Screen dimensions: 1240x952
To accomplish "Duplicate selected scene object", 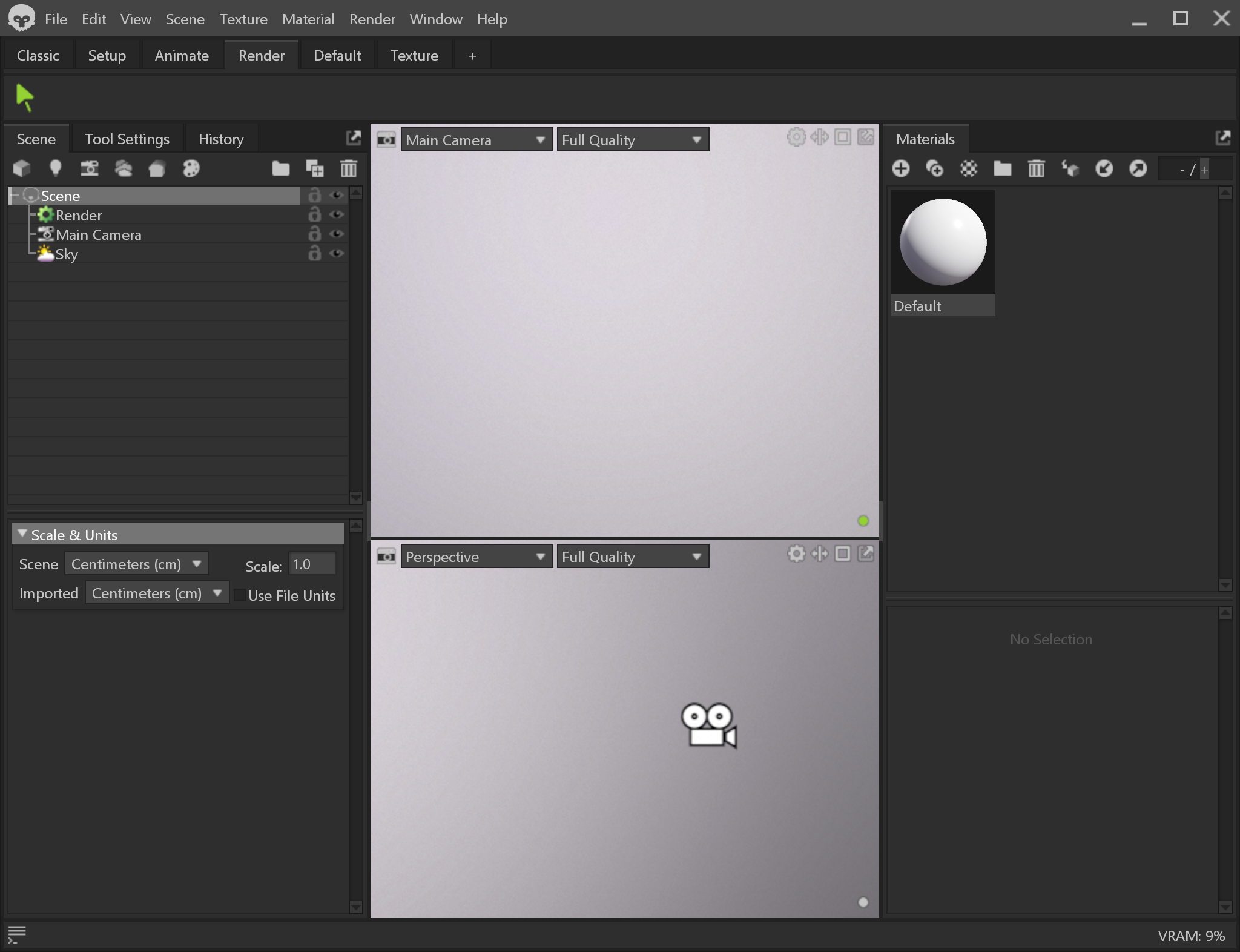I will coord(314,168).
